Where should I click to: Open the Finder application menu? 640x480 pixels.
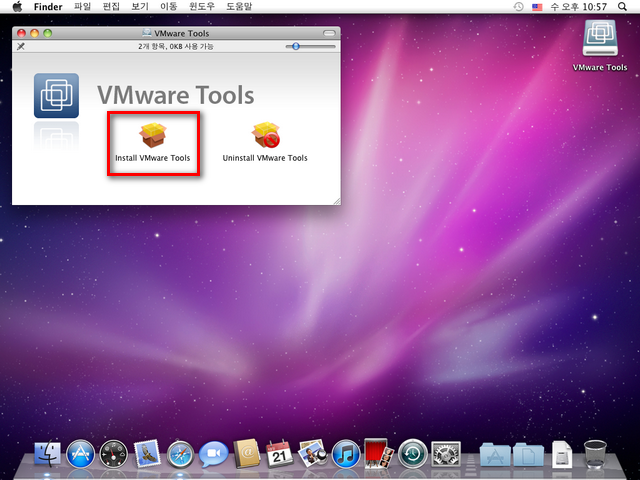pyautogui.click(x=48, y=7)
